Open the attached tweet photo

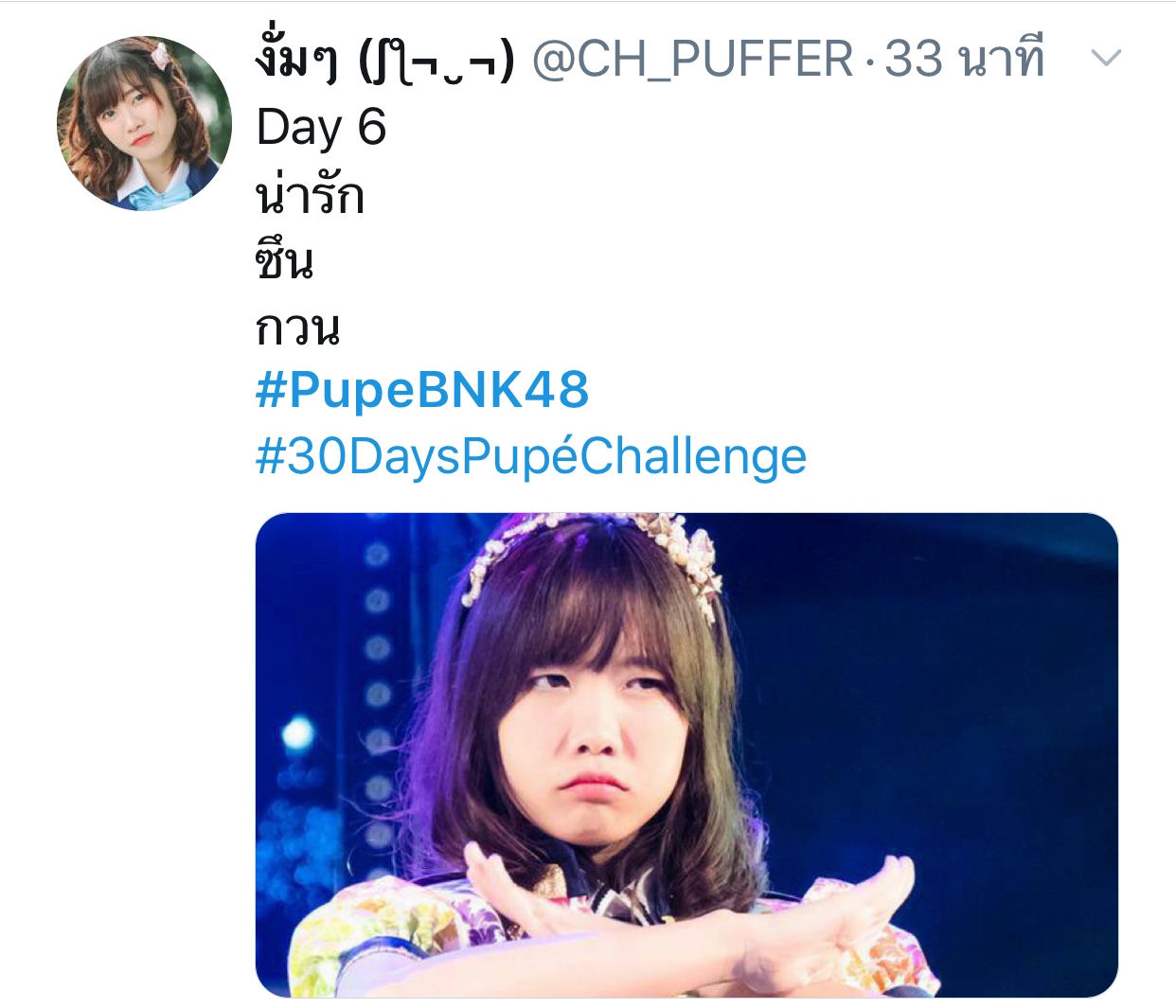tap(686, 754)
